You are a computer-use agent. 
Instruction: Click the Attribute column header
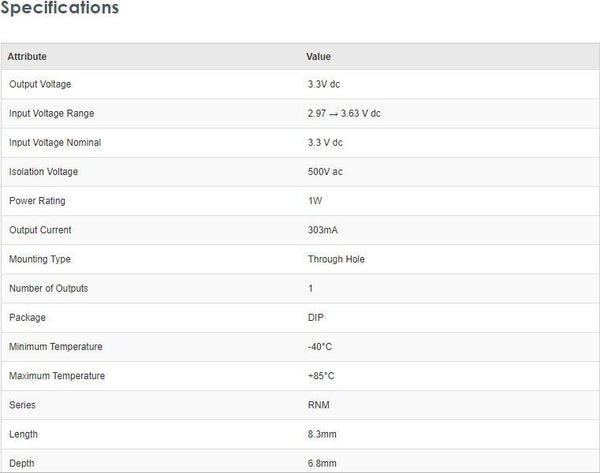point(27,57)
